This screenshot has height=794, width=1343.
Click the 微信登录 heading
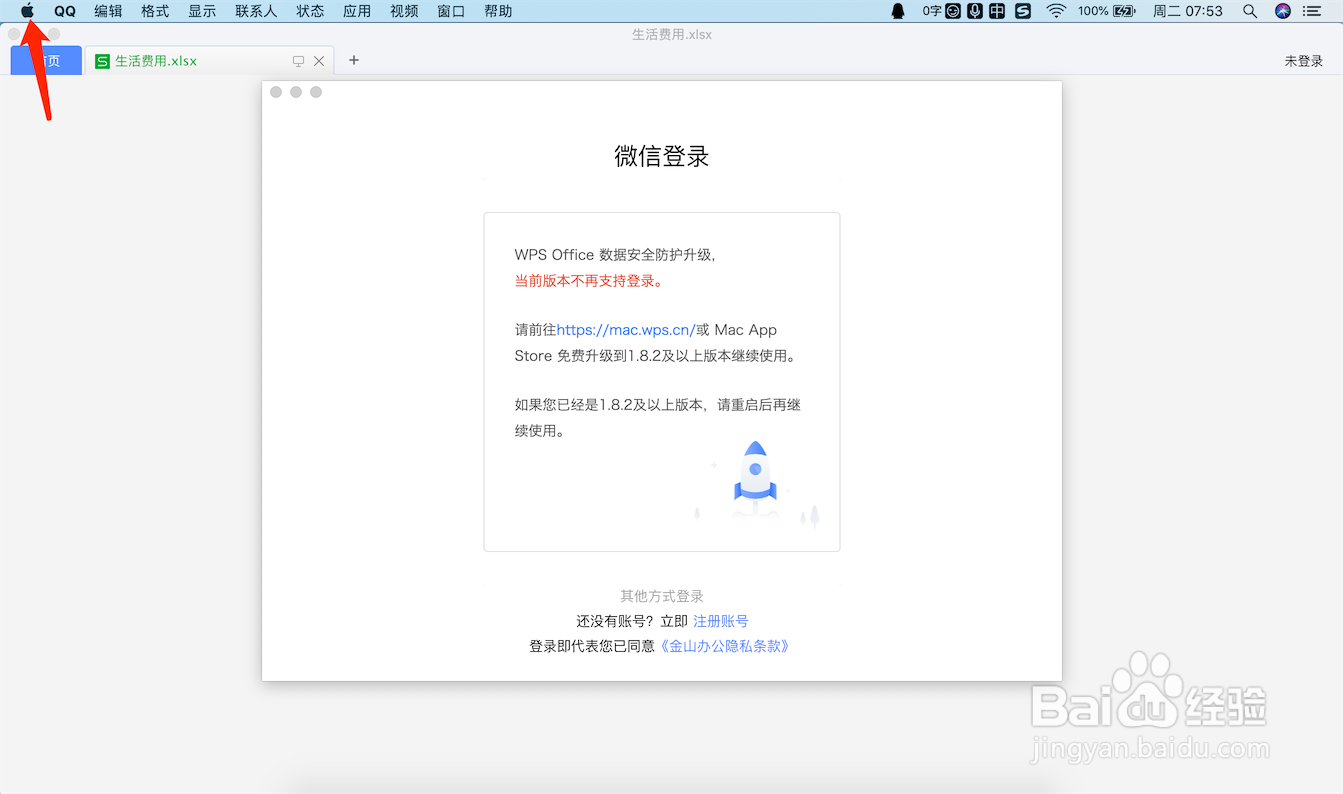pos(662,156)
